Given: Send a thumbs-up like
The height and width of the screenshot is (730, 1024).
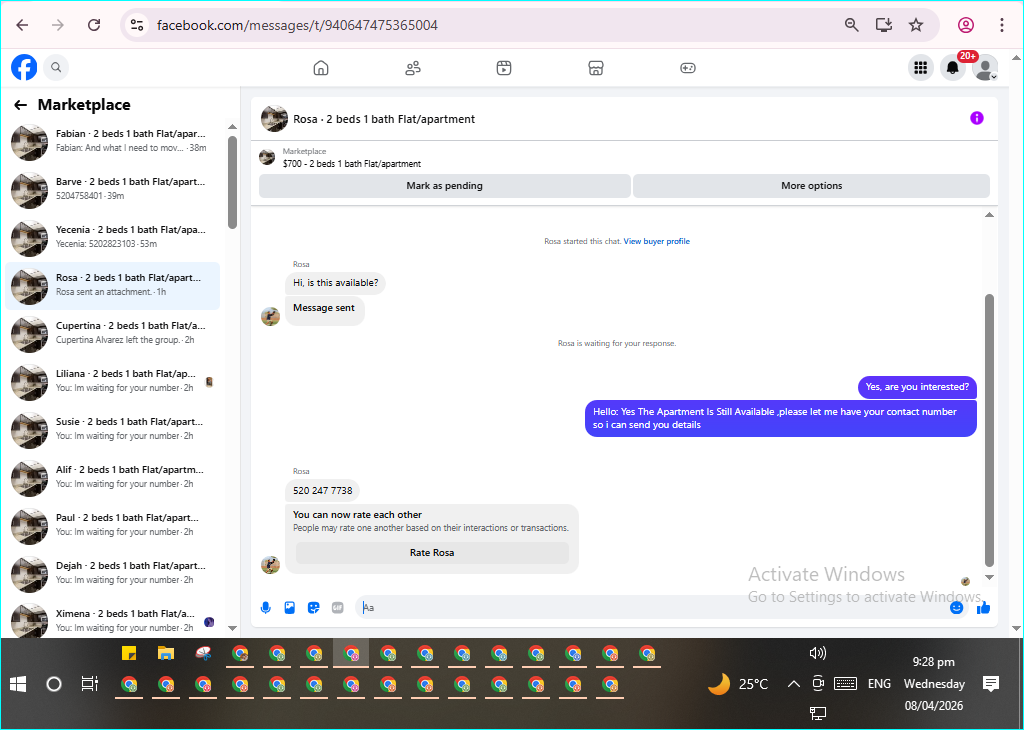Looking at the screenshot, I should pyautogui.click(x=984, y=608).
